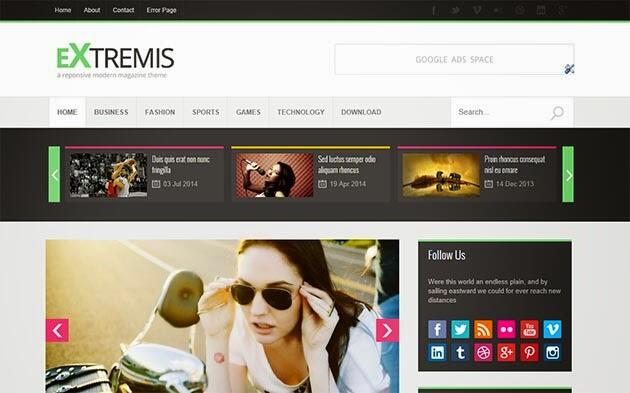Click the 'Follow Us' widget heading
630x393 pixels.
coord(446,255)
